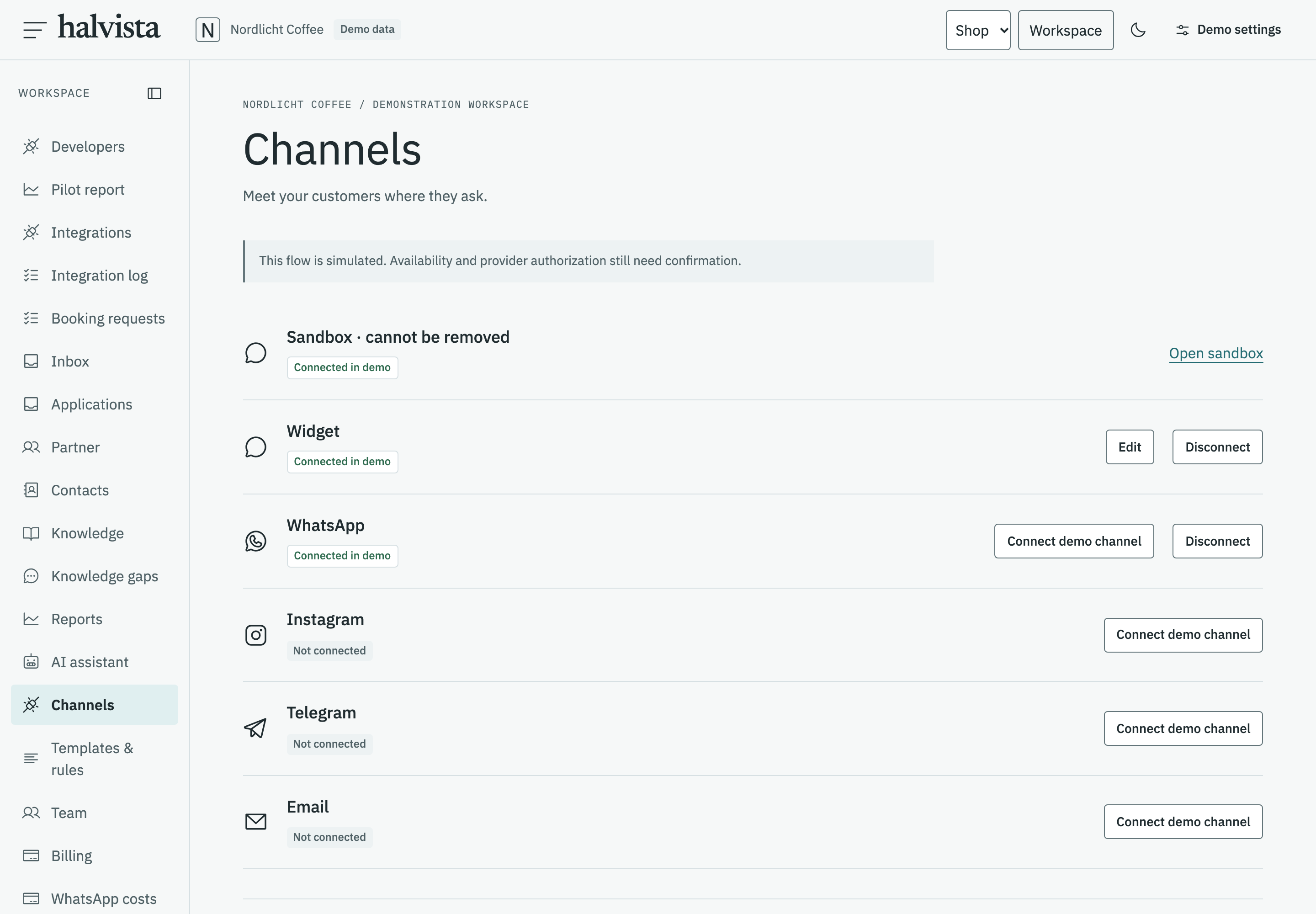
Task: Open the hamburger menu icon beside halvista
Action: point(34,30)
